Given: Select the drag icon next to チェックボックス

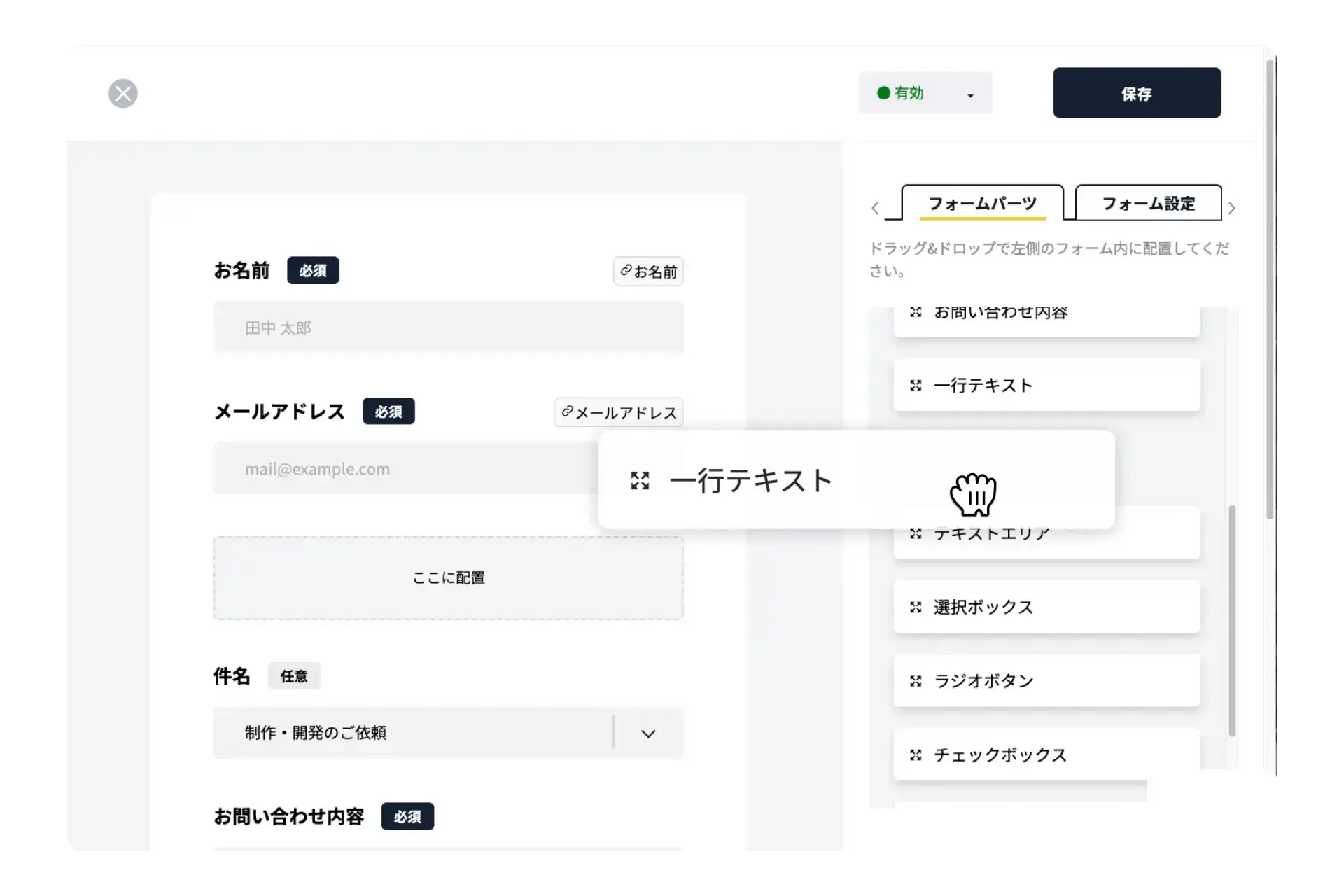Looking at the screenshot, I should (916, 755).
